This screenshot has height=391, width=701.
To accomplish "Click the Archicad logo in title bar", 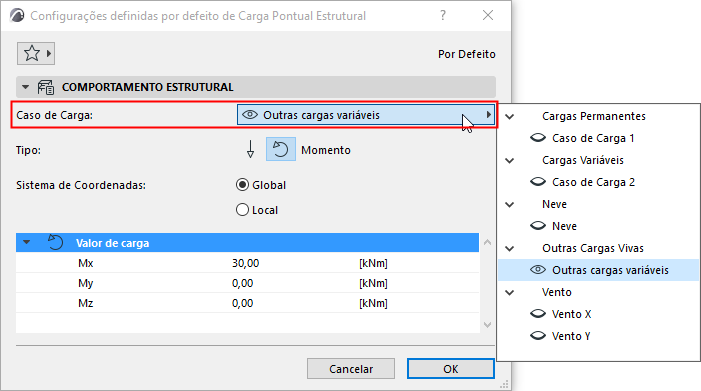I will point(17,16).
